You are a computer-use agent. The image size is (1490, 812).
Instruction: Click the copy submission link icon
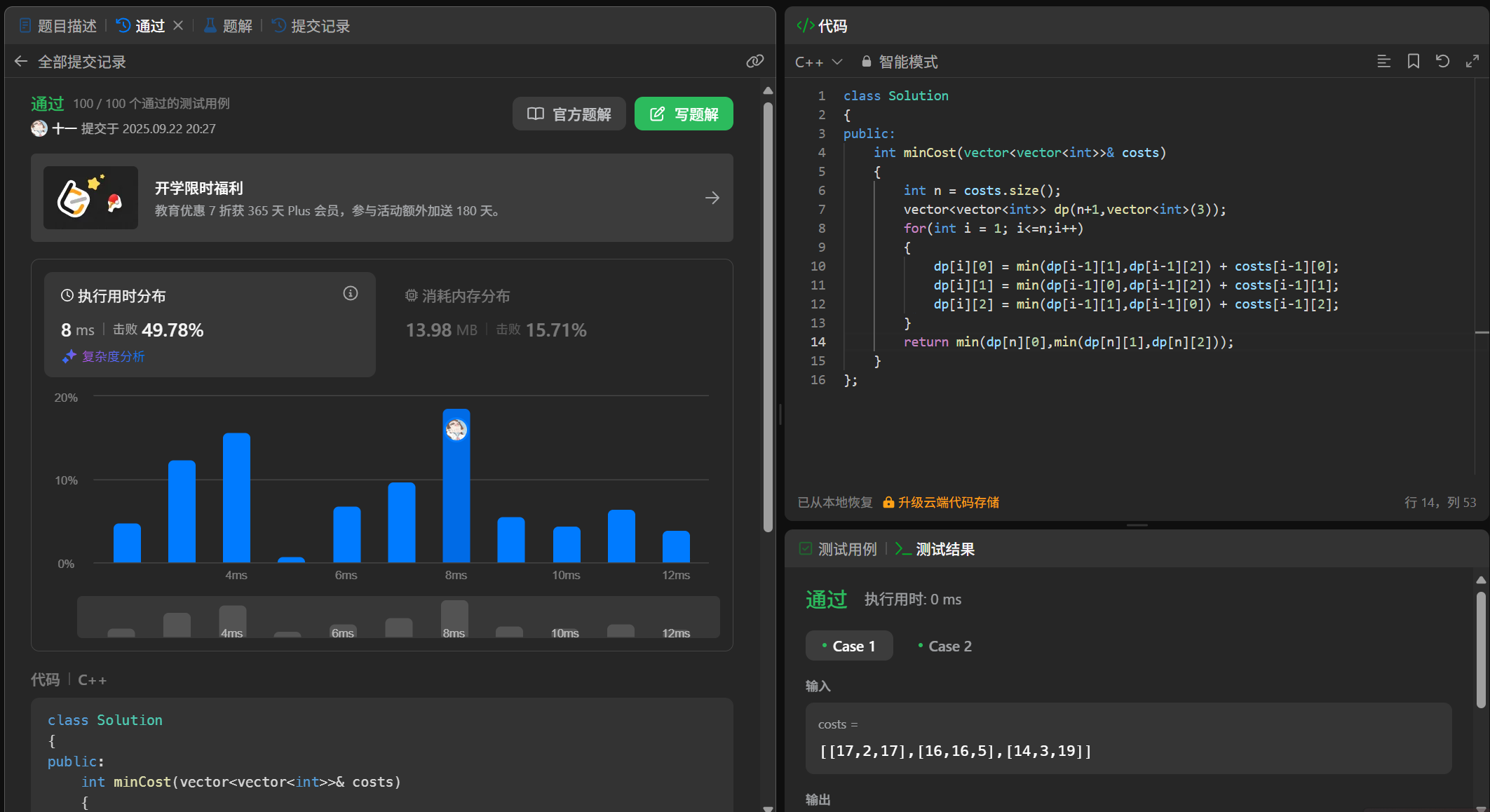click(754, 62)
